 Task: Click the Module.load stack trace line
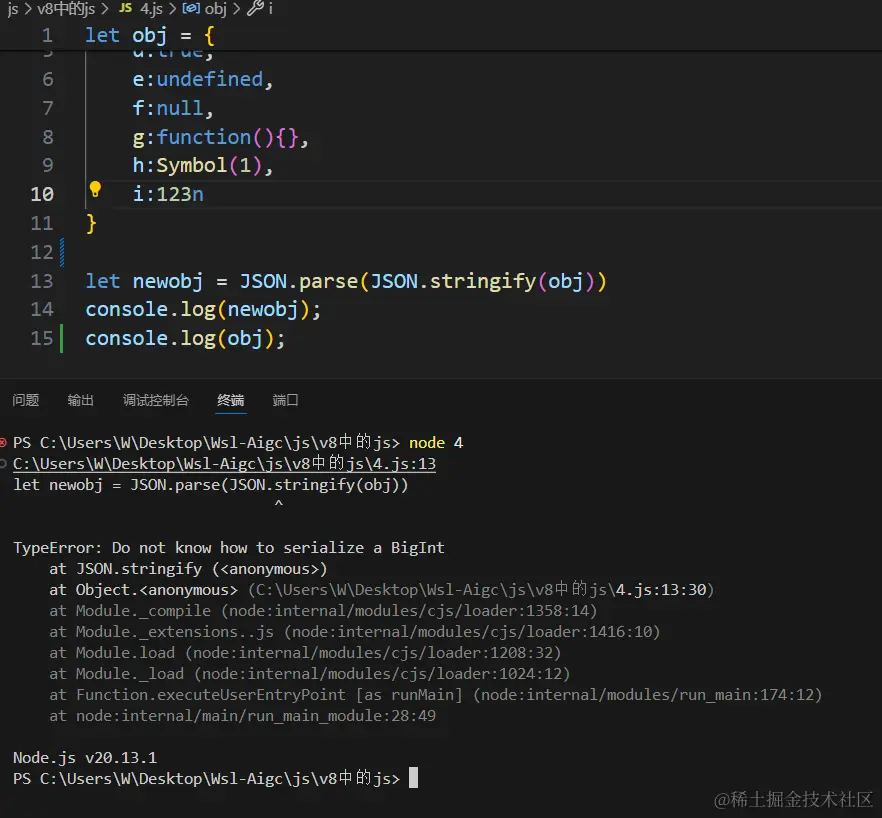(x=305, y=653)
